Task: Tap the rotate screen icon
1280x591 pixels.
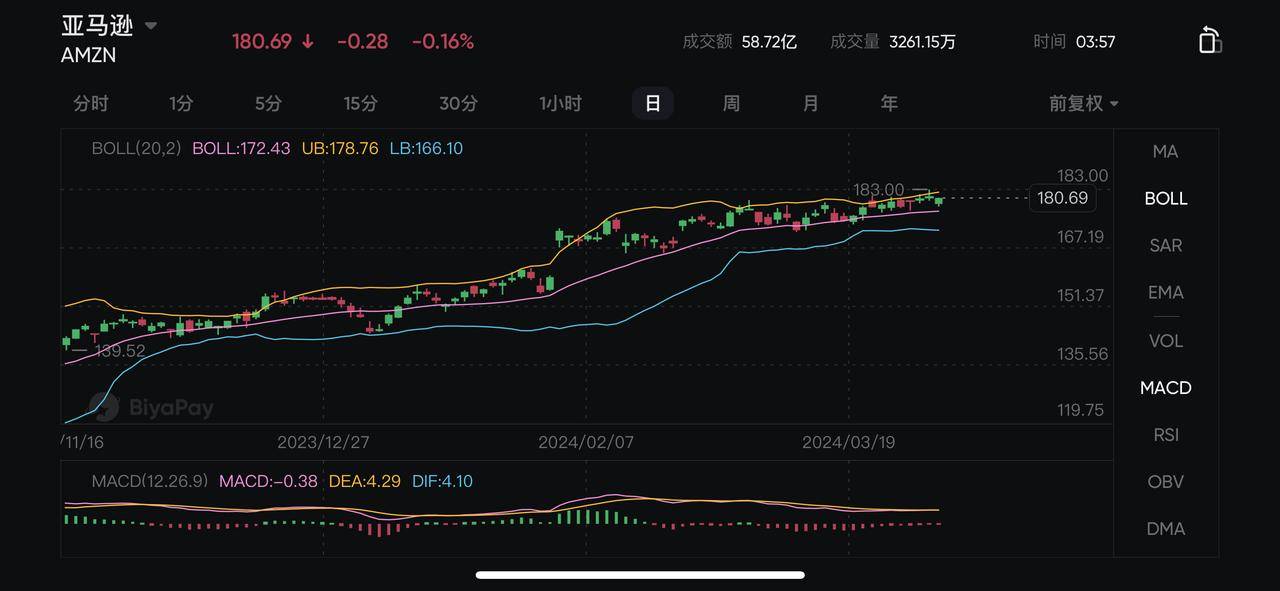Action: pyautogui.click(x=1210, y=40)
